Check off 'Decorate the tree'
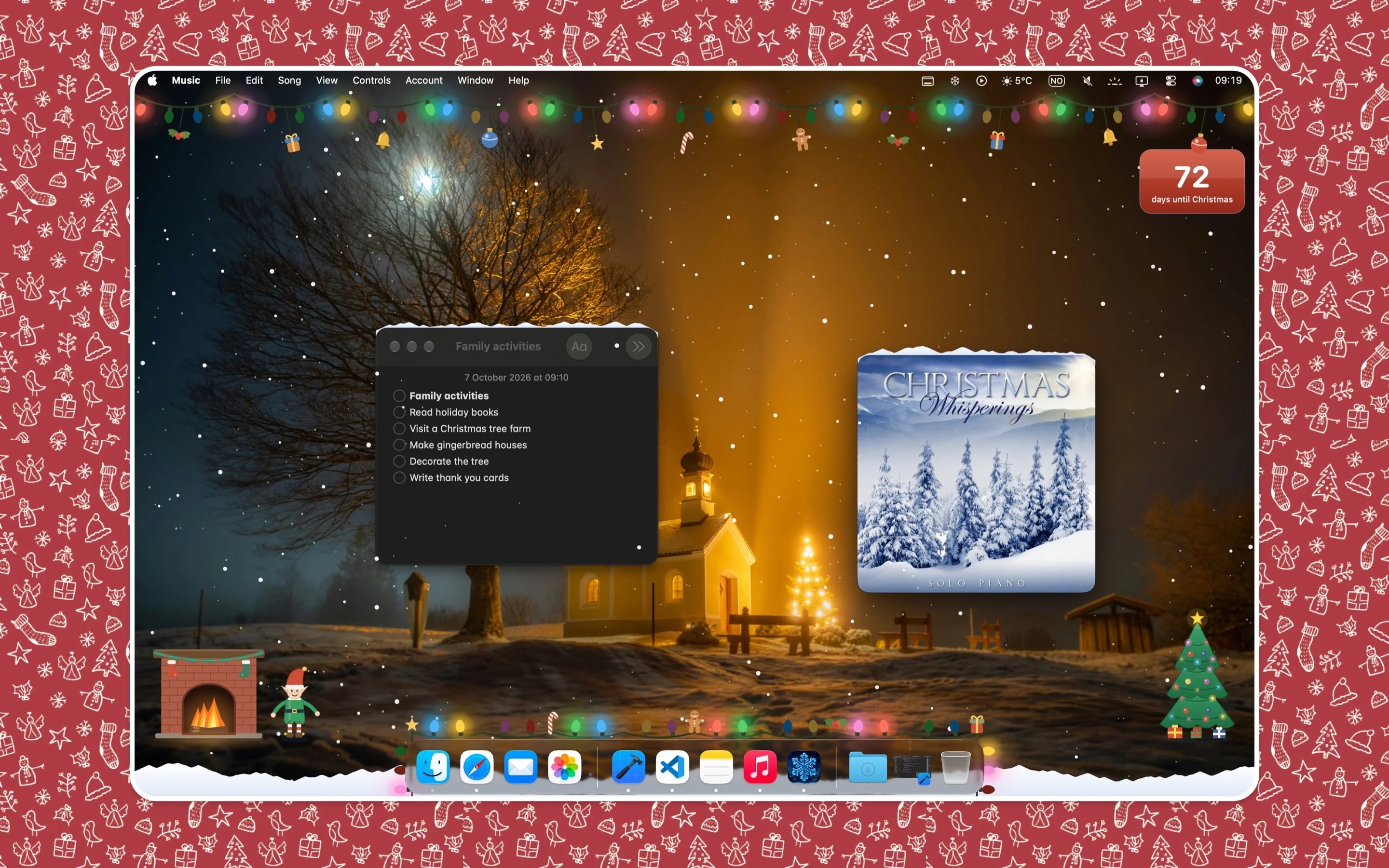The image size is (1389, 868). click(399, 461)
